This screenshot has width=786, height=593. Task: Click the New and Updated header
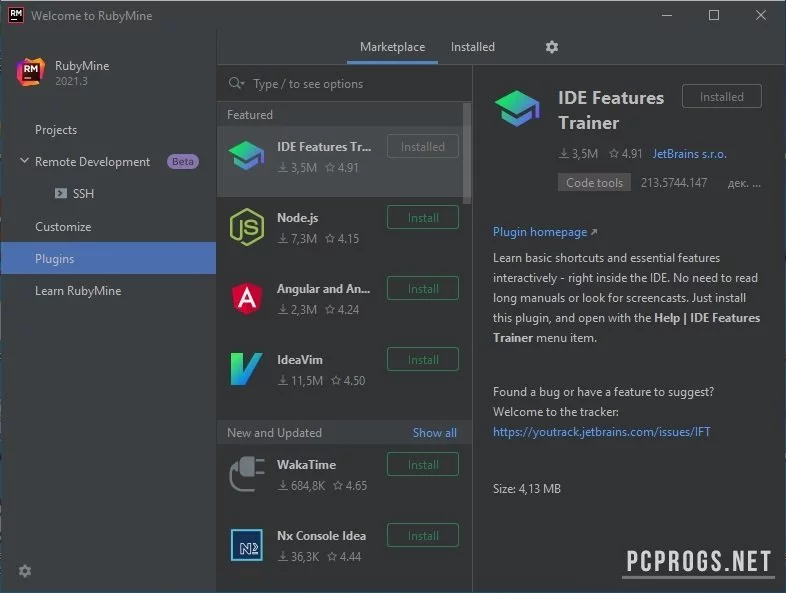pos(274,433)
